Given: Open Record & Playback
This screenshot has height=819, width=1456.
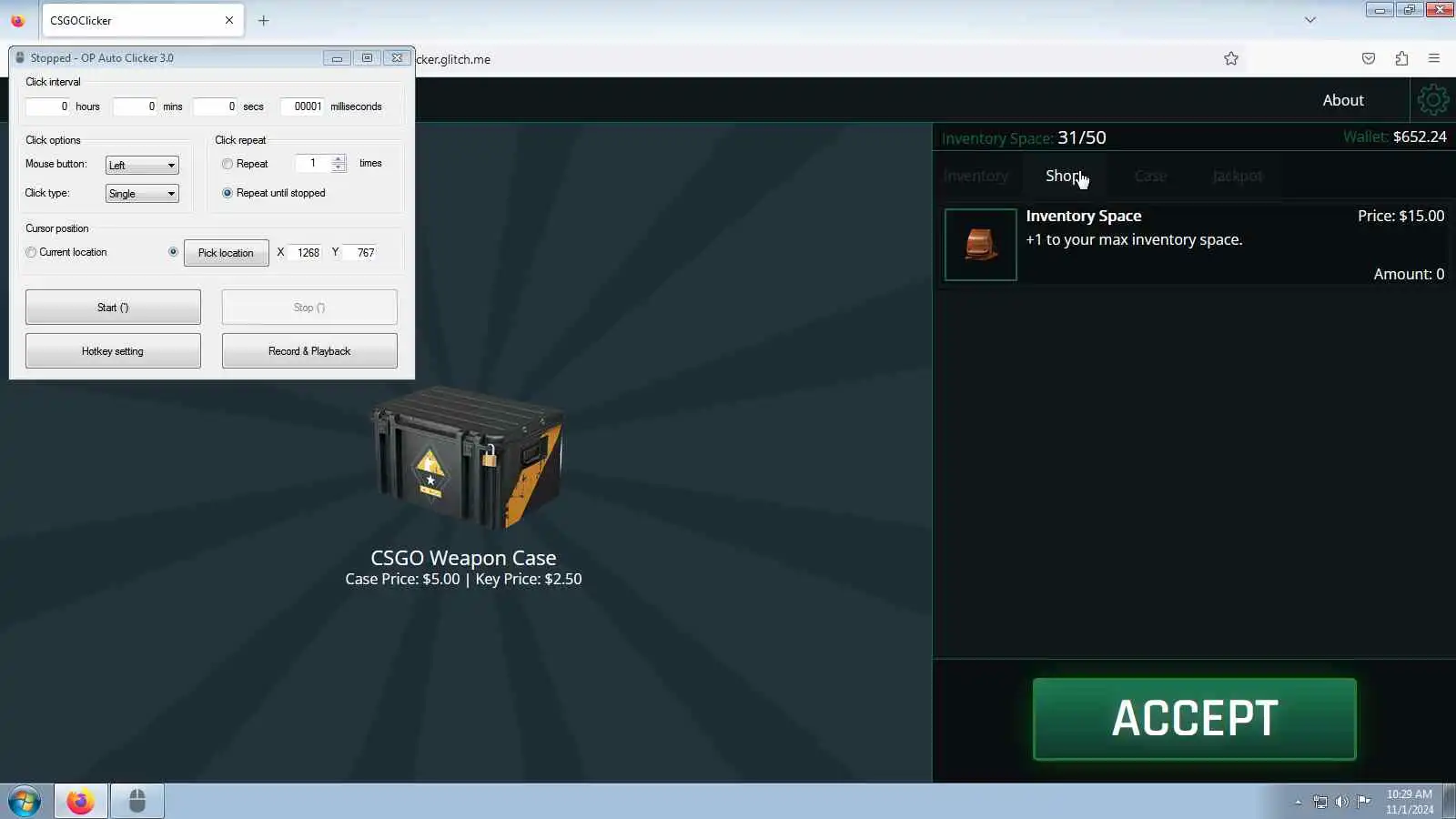Looking at the screenshot, I should (309, 351).
